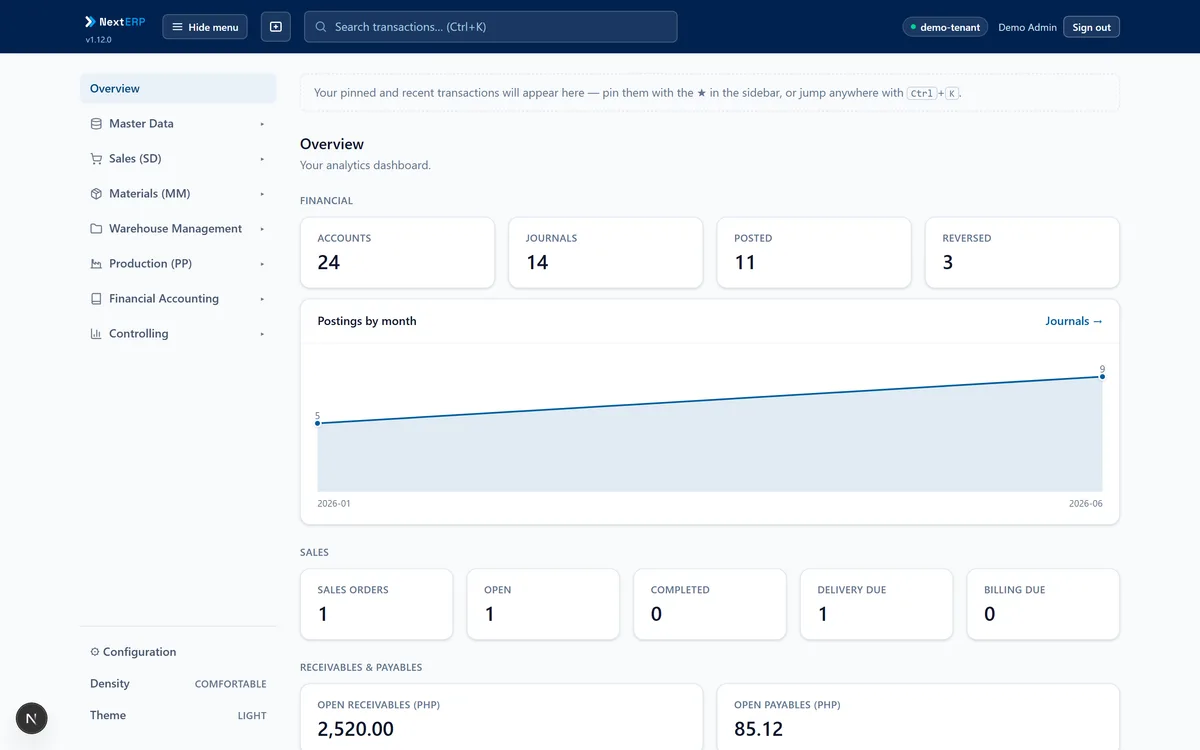1200x750 pixels.
Task: Open the JOURNALS 14 card
Action: [x=605, y=253]
